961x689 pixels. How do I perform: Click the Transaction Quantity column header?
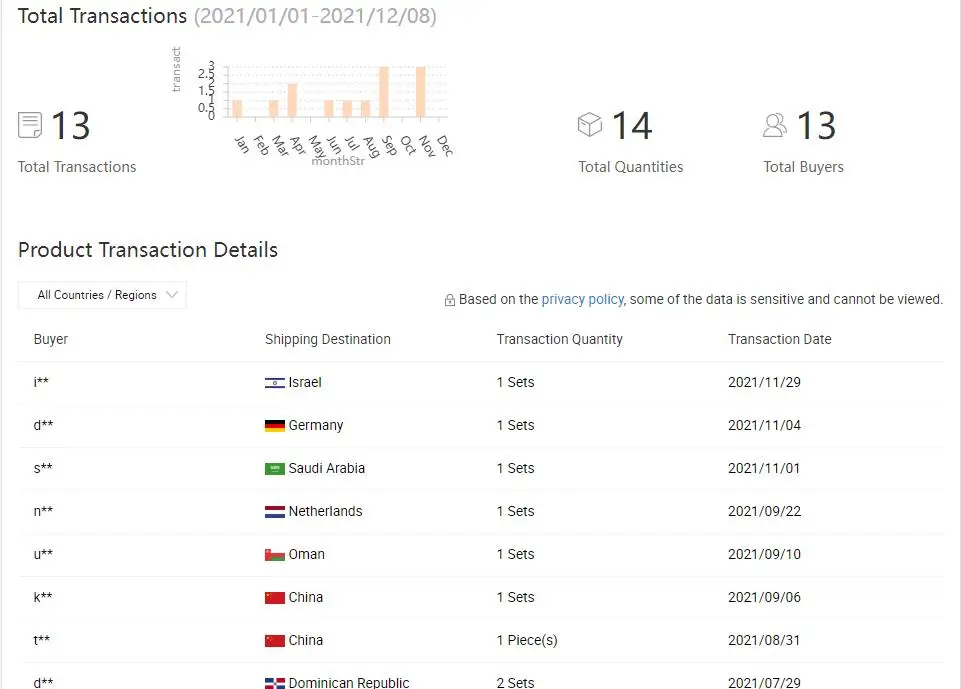coord(559,339)
